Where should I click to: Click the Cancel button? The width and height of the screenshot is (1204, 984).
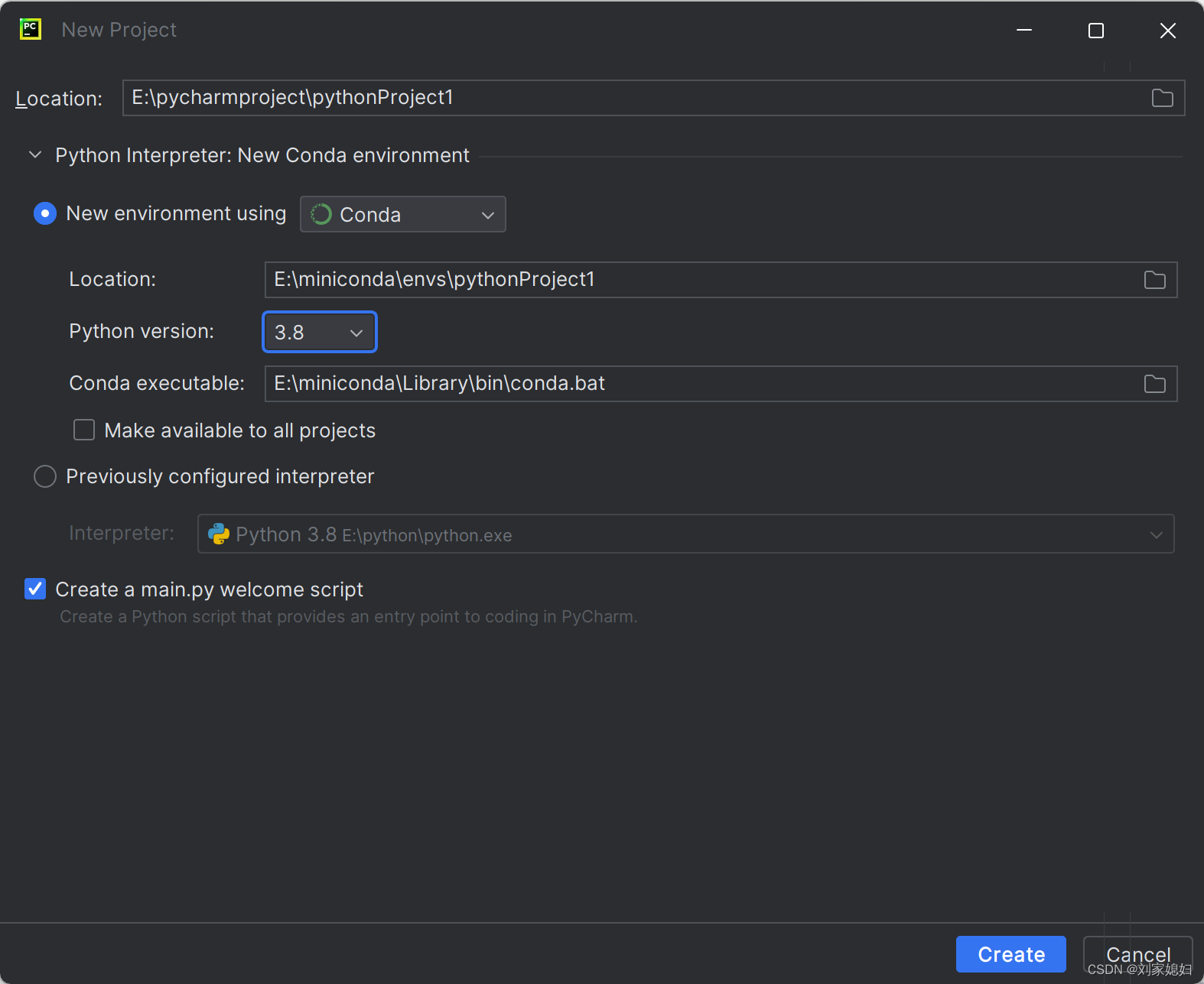(x=1137, y=954)
